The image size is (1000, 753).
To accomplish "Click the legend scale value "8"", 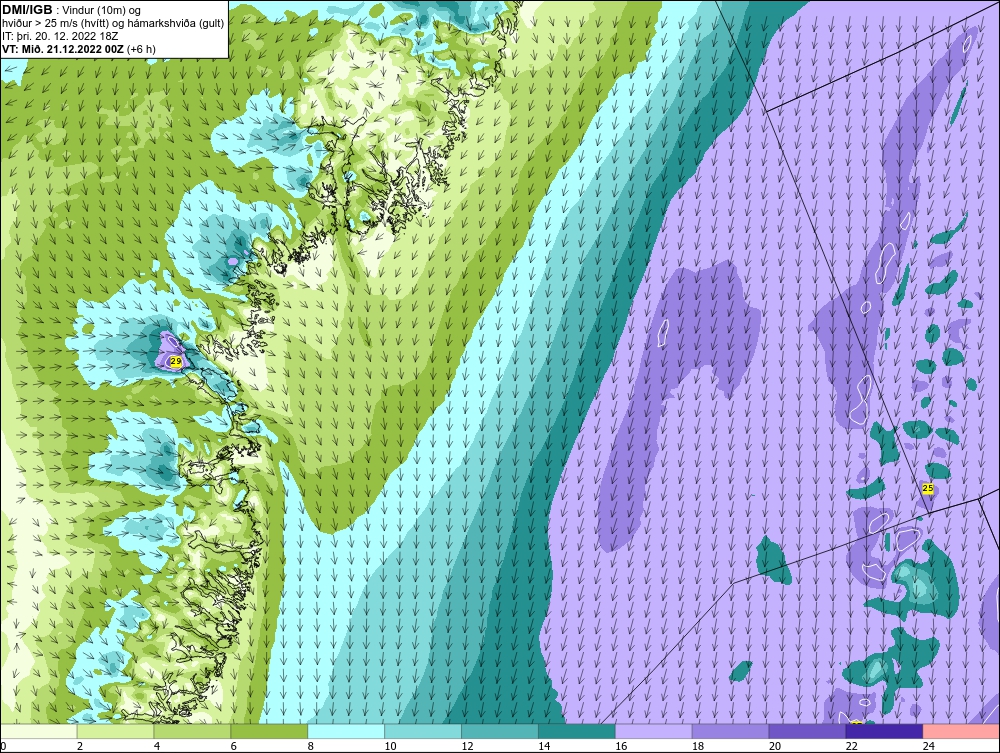I will tap(311, 746).
